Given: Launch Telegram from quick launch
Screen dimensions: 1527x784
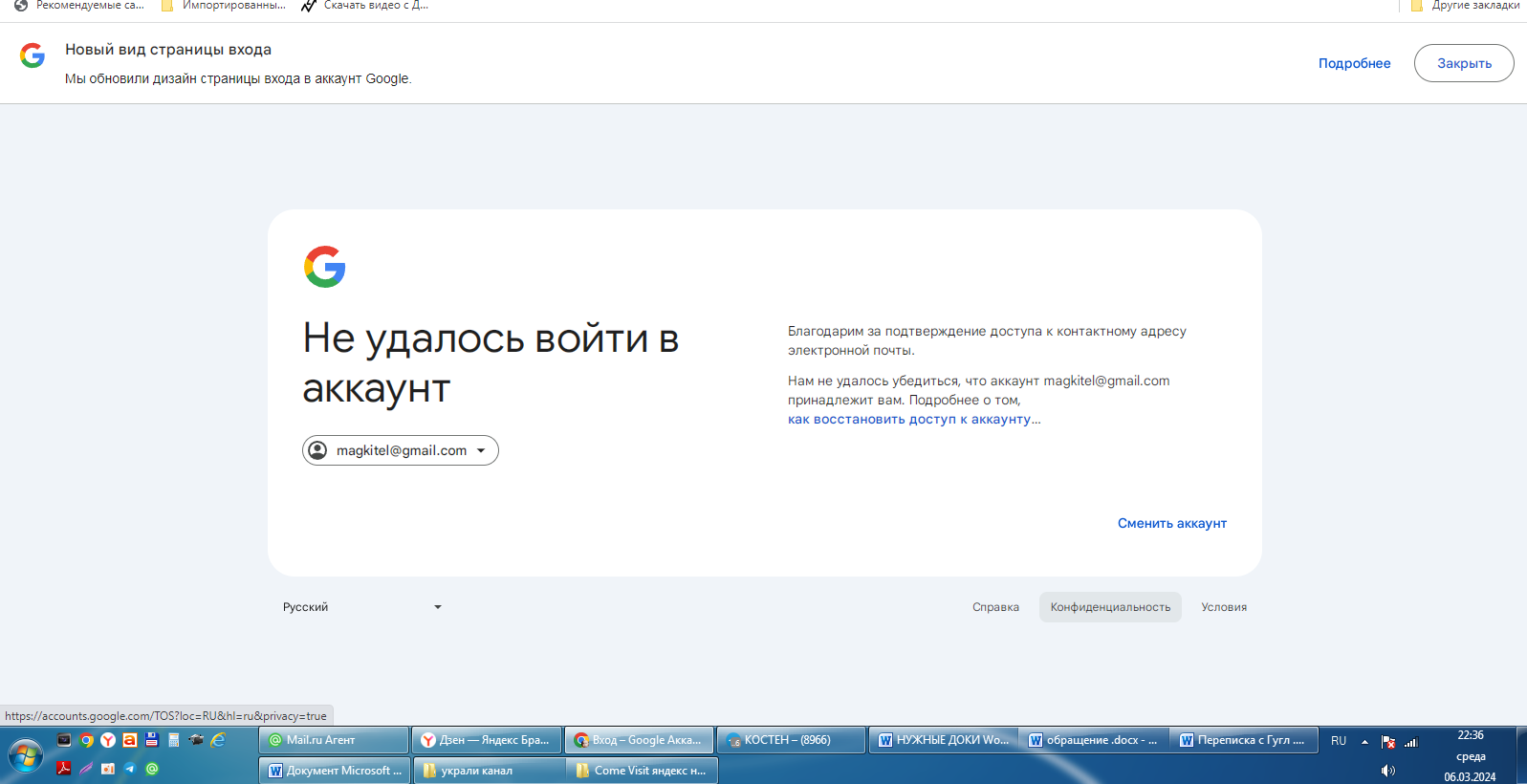Looking at the screenshot, I should (x=129, y=768).
